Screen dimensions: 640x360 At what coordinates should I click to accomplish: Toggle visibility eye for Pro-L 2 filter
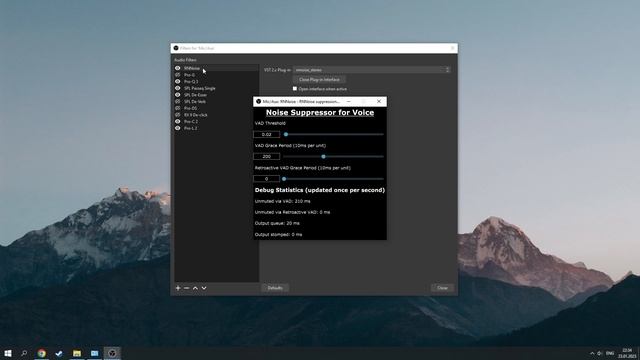point(178,128)
